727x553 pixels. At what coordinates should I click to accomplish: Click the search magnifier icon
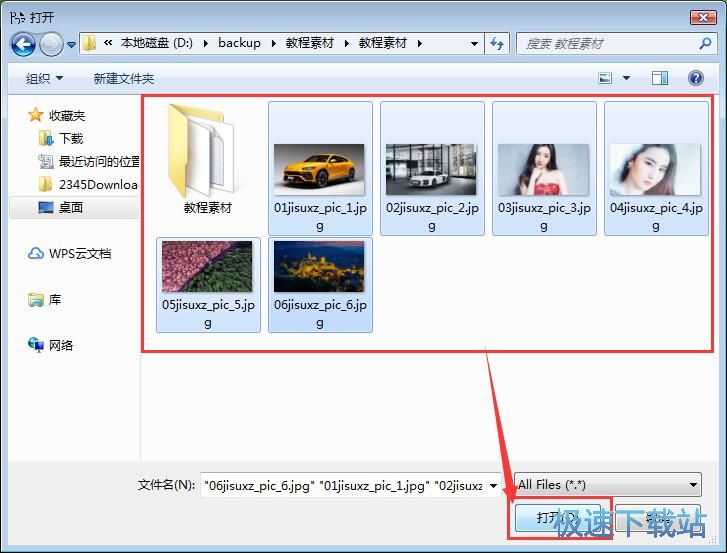(705, 44)
